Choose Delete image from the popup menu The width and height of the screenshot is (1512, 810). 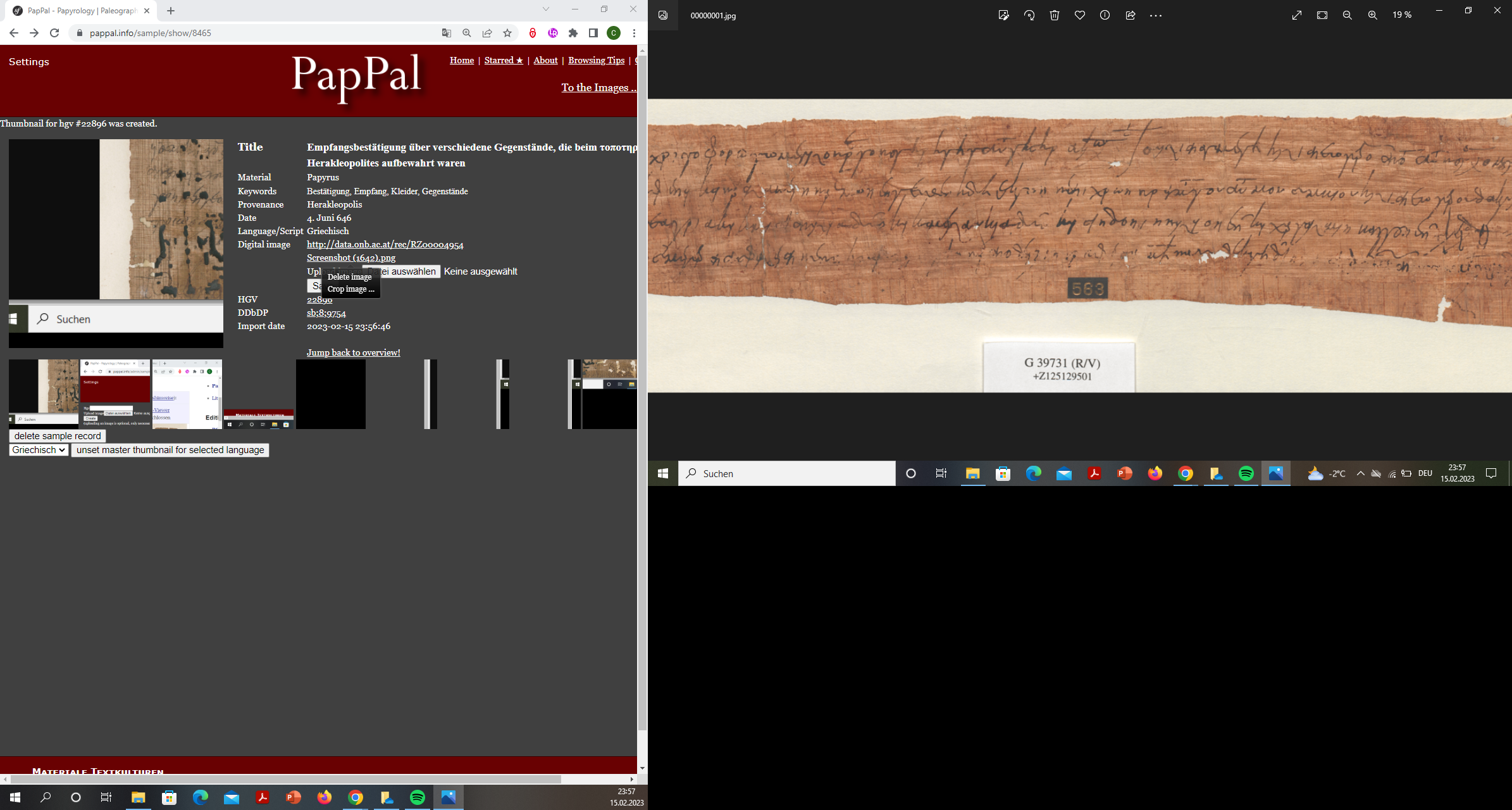click(x=349, y=277)
